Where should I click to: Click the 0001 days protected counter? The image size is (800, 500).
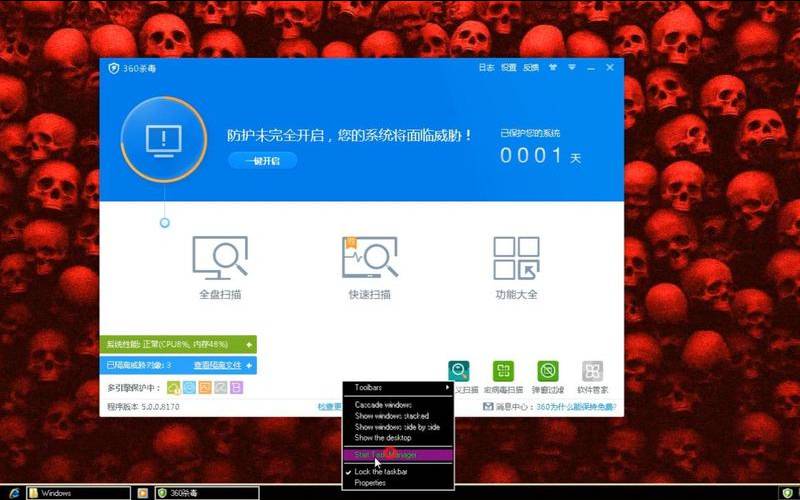point(531,156)
